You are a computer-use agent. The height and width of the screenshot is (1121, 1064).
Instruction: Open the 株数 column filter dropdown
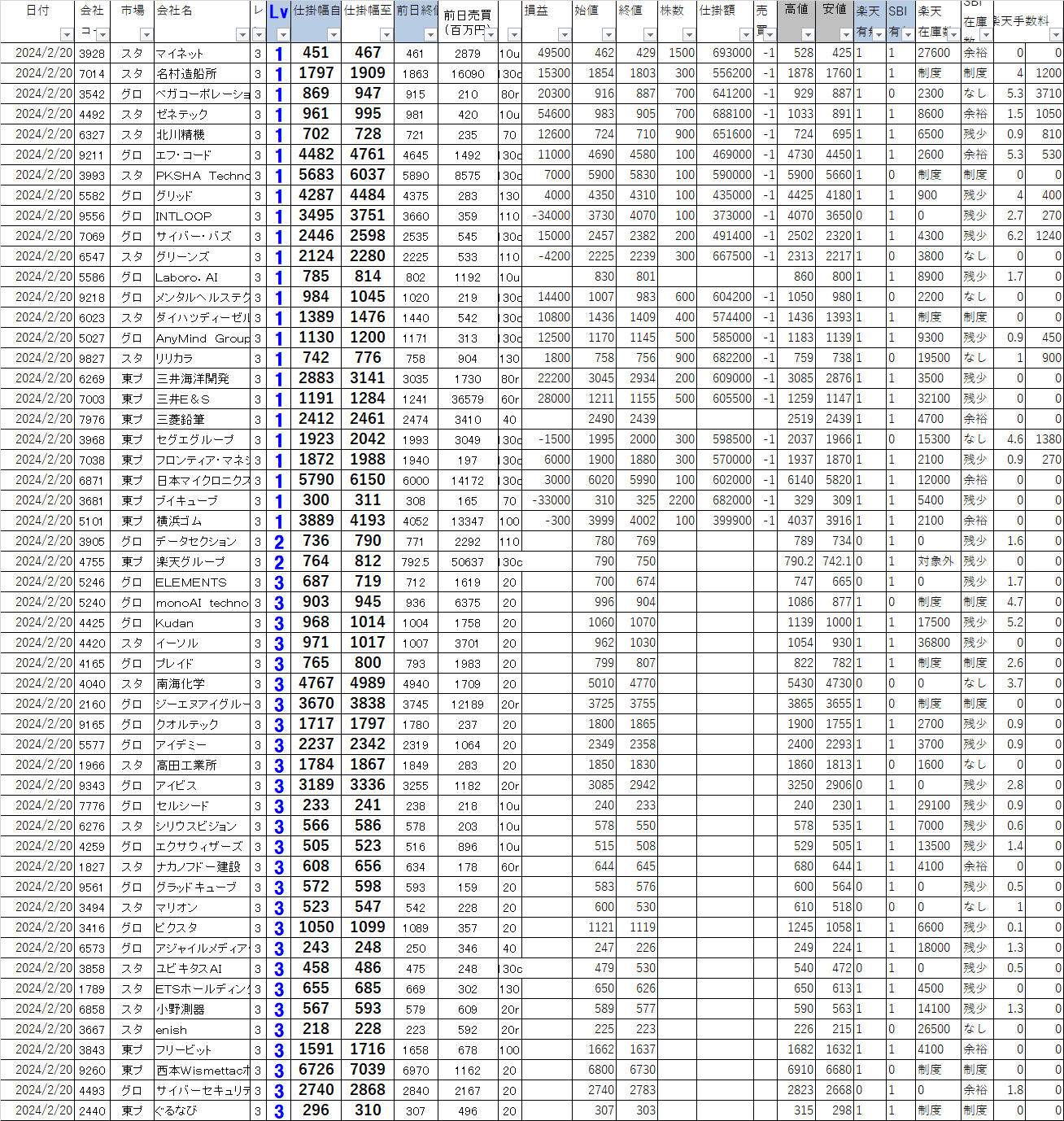point(689,34)
